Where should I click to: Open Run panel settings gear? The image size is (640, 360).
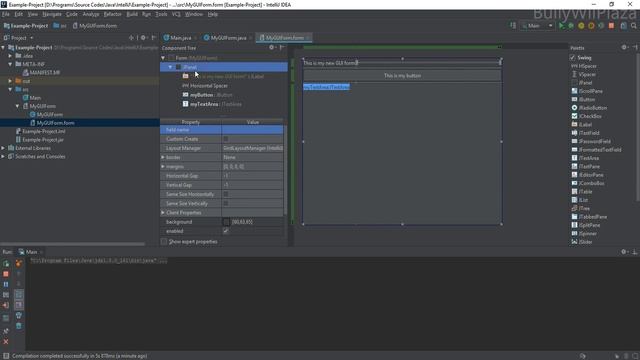click(x=624, y=252)
